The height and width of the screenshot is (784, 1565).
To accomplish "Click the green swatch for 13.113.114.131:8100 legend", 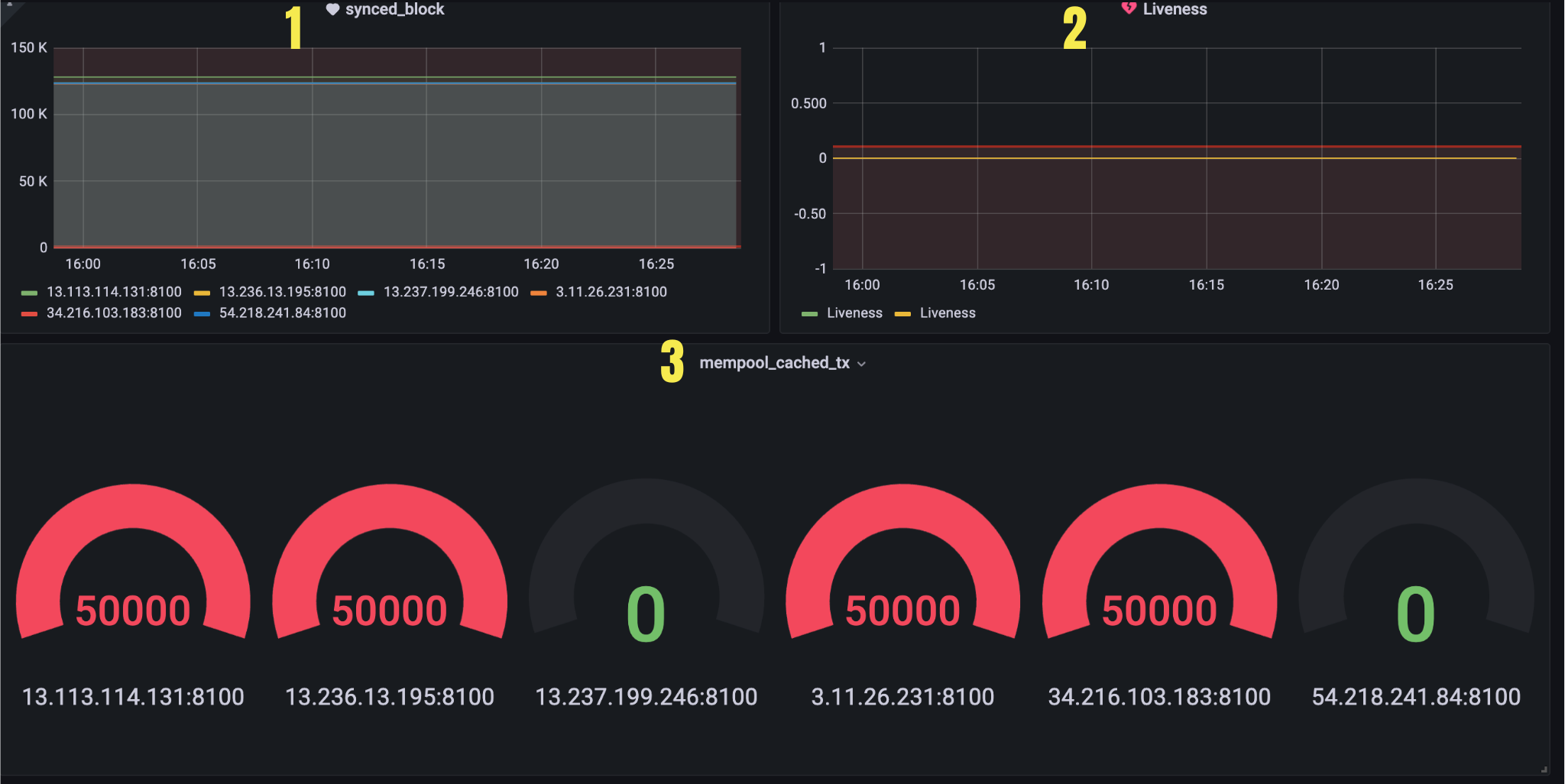I will click(30, 293).
